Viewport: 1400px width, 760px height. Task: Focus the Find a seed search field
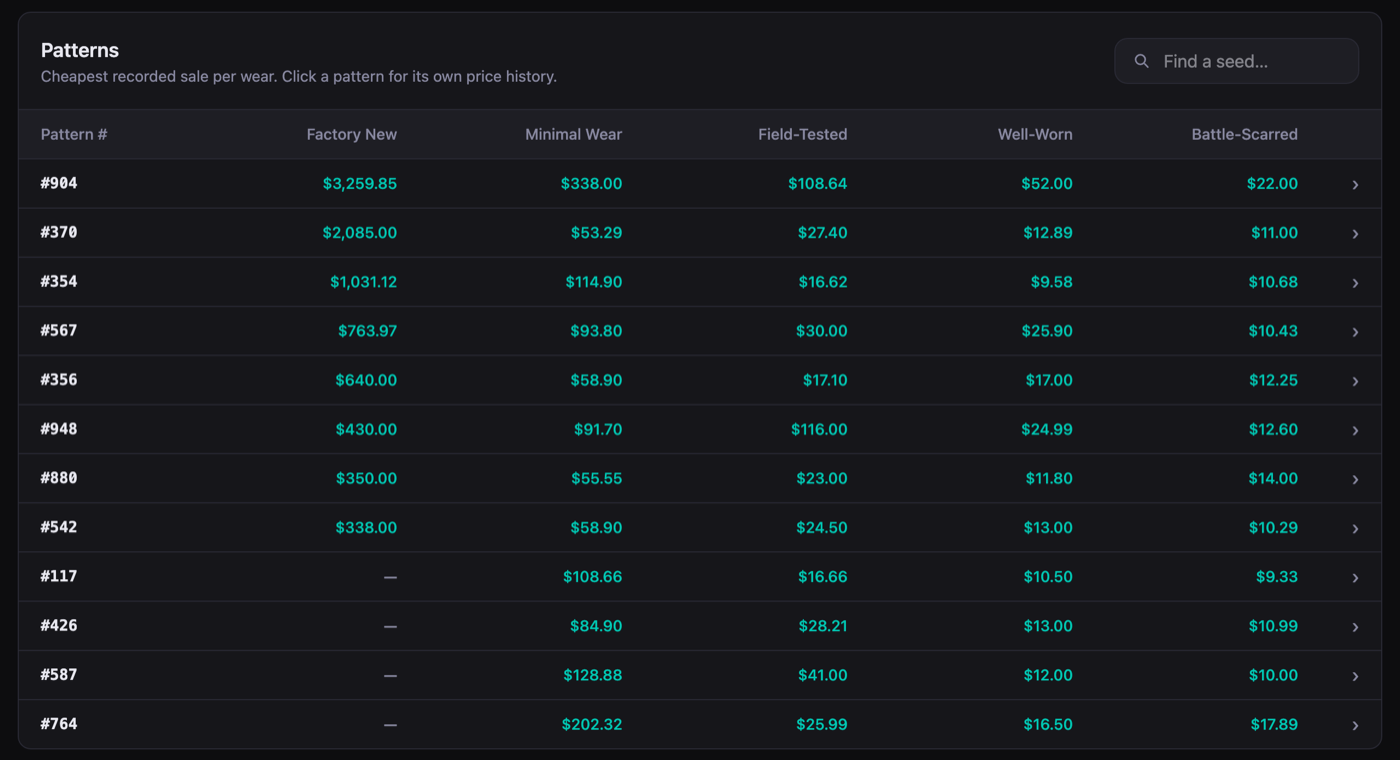coord(1236,61)
